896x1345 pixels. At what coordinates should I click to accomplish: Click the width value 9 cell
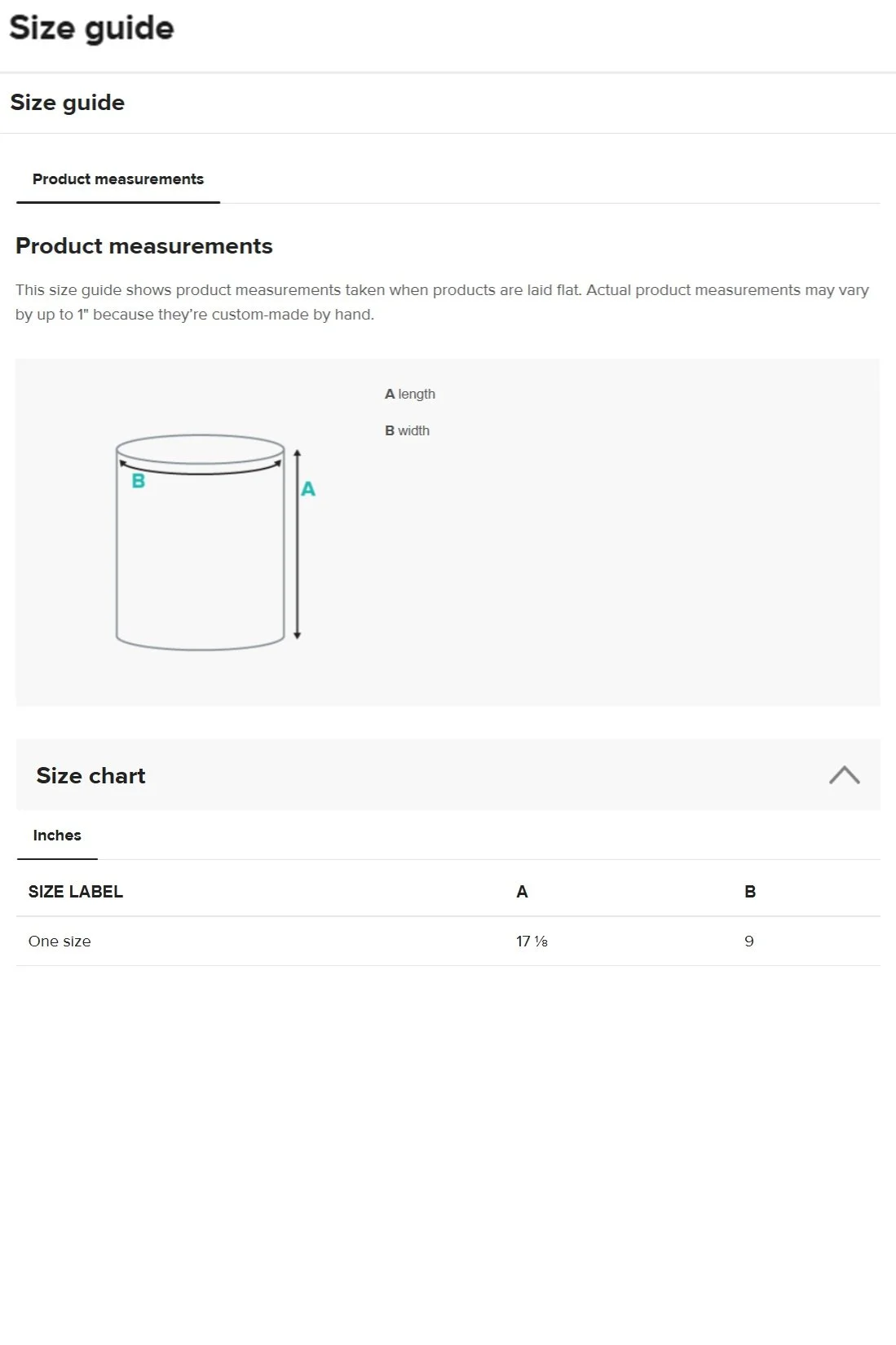coord(749,941)
